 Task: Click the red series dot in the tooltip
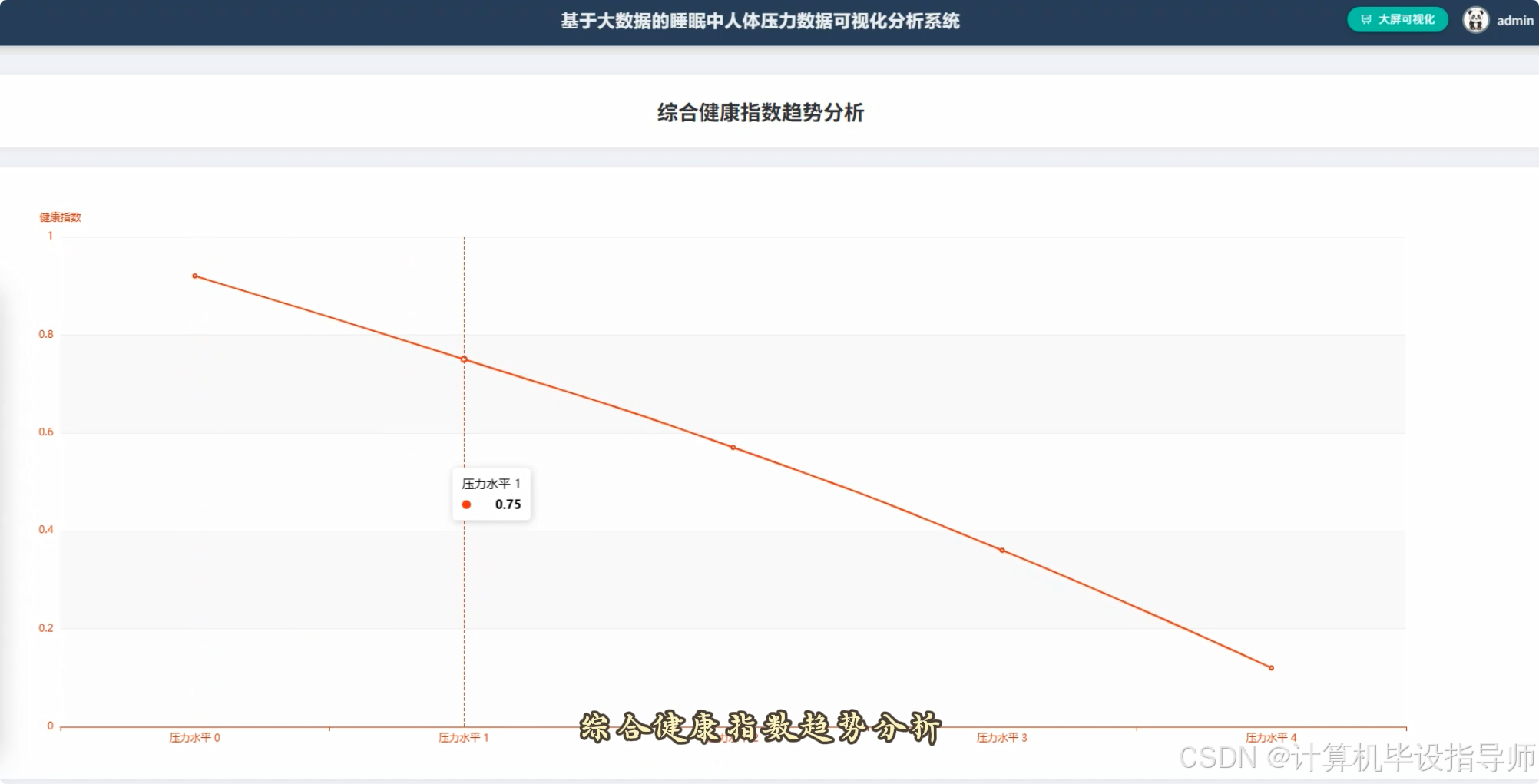466,504
